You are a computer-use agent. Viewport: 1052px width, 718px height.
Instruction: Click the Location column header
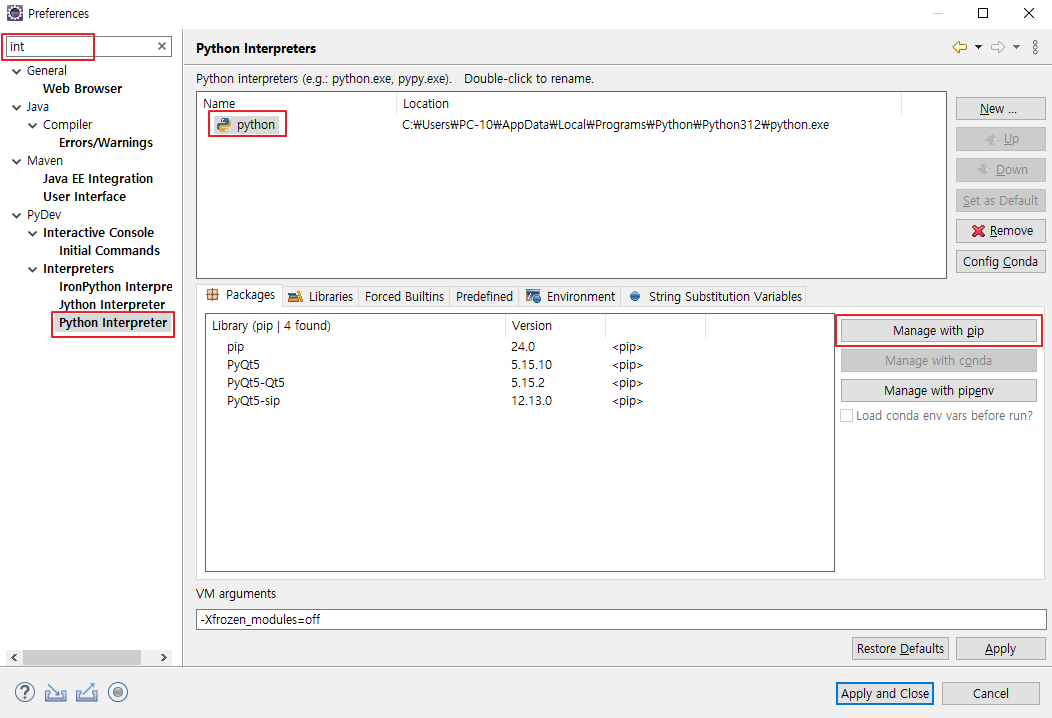pyautogui.click(x=649, y=103)
